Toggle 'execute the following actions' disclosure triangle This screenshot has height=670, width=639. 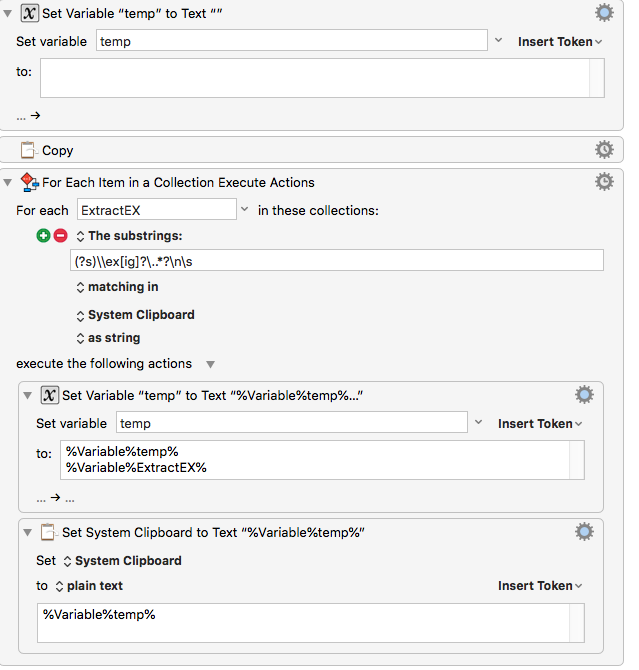coord(210,364)
